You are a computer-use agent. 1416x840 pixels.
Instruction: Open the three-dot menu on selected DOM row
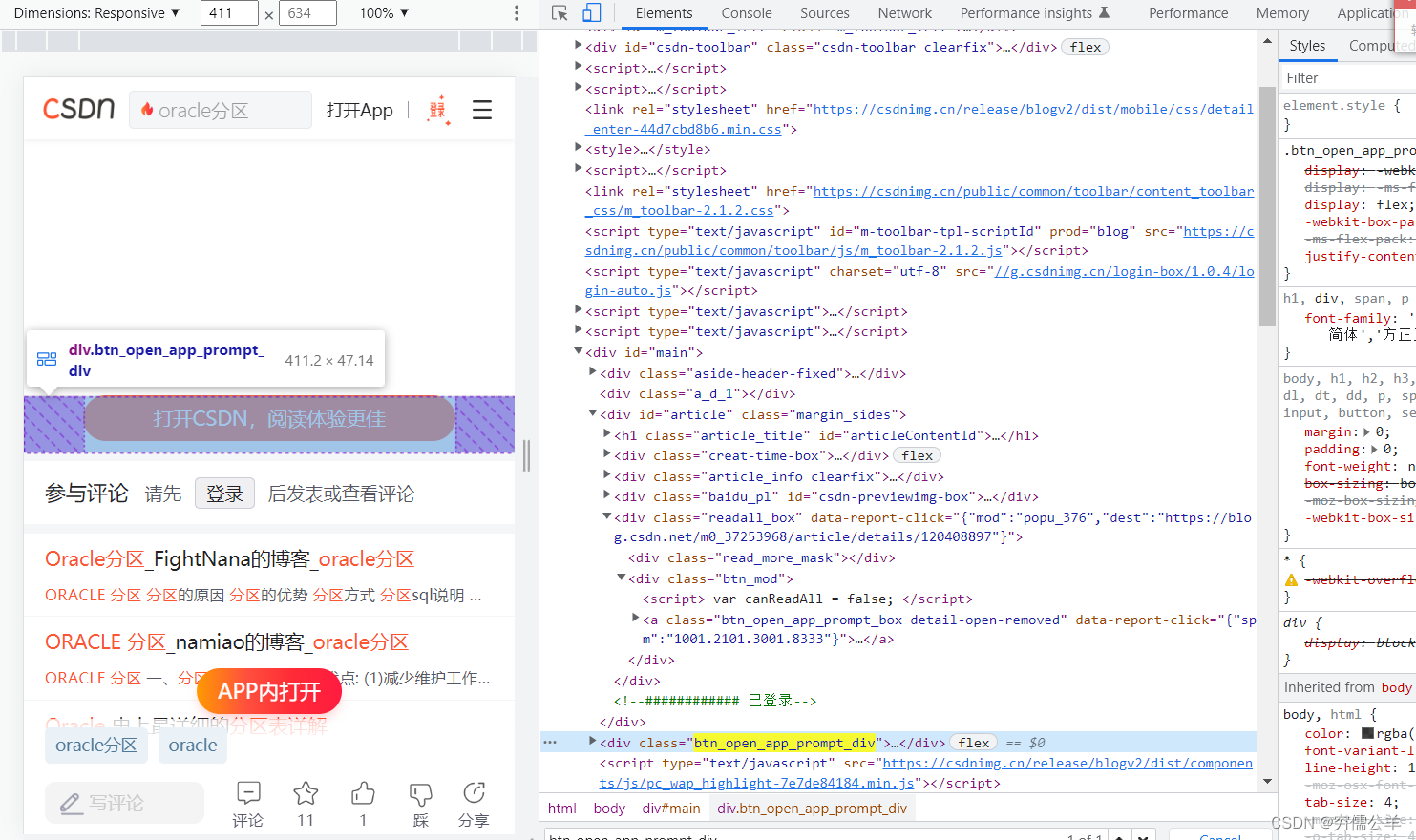550,742
